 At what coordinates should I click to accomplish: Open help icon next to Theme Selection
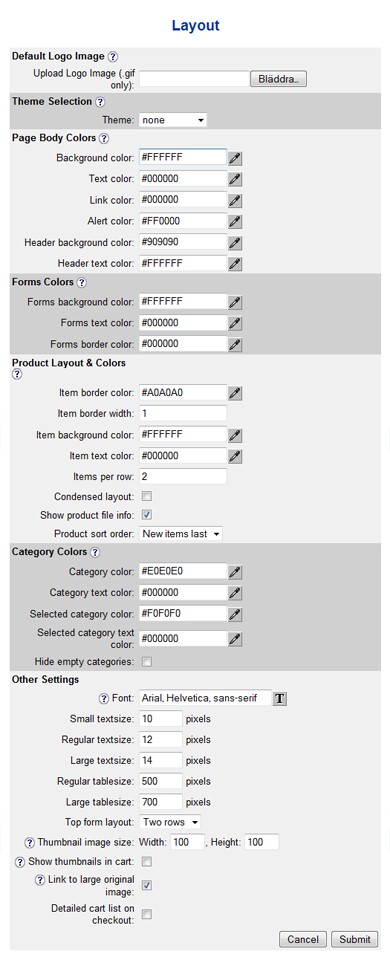(x=100, y=102)
